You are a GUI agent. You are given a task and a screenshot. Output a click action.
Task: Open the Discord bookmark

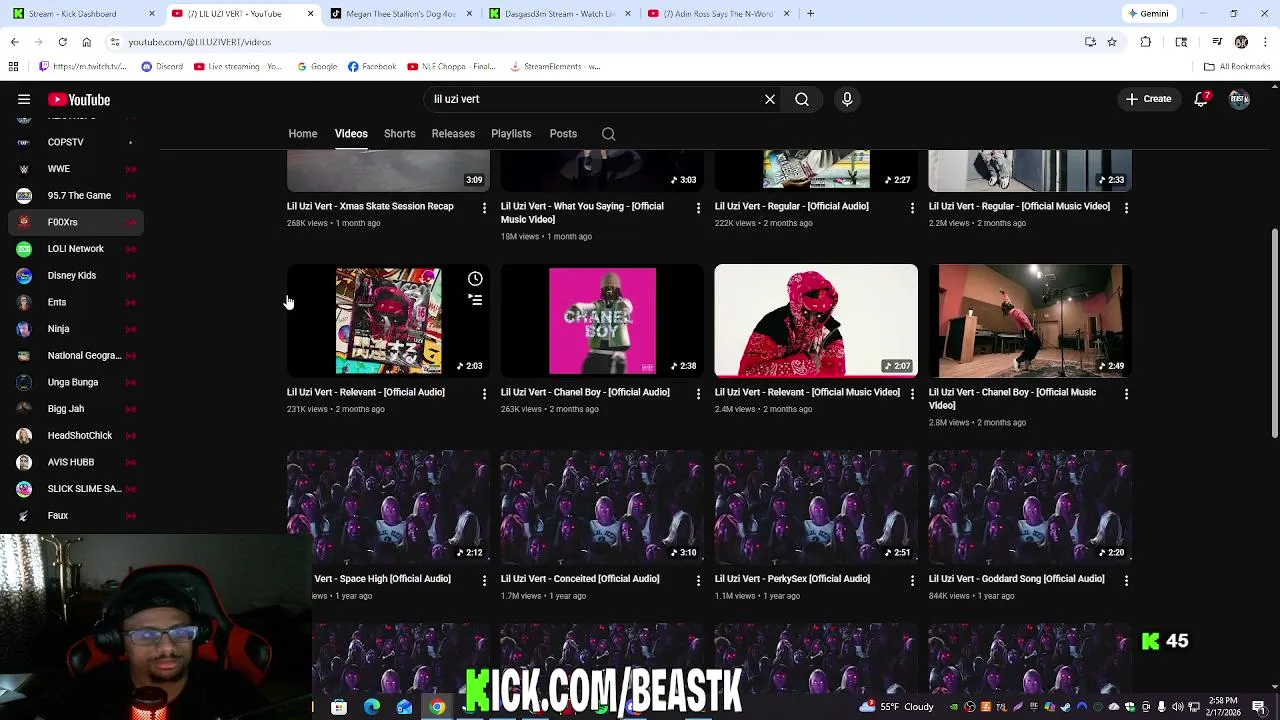pyautogui.click(x=162, y=67)
